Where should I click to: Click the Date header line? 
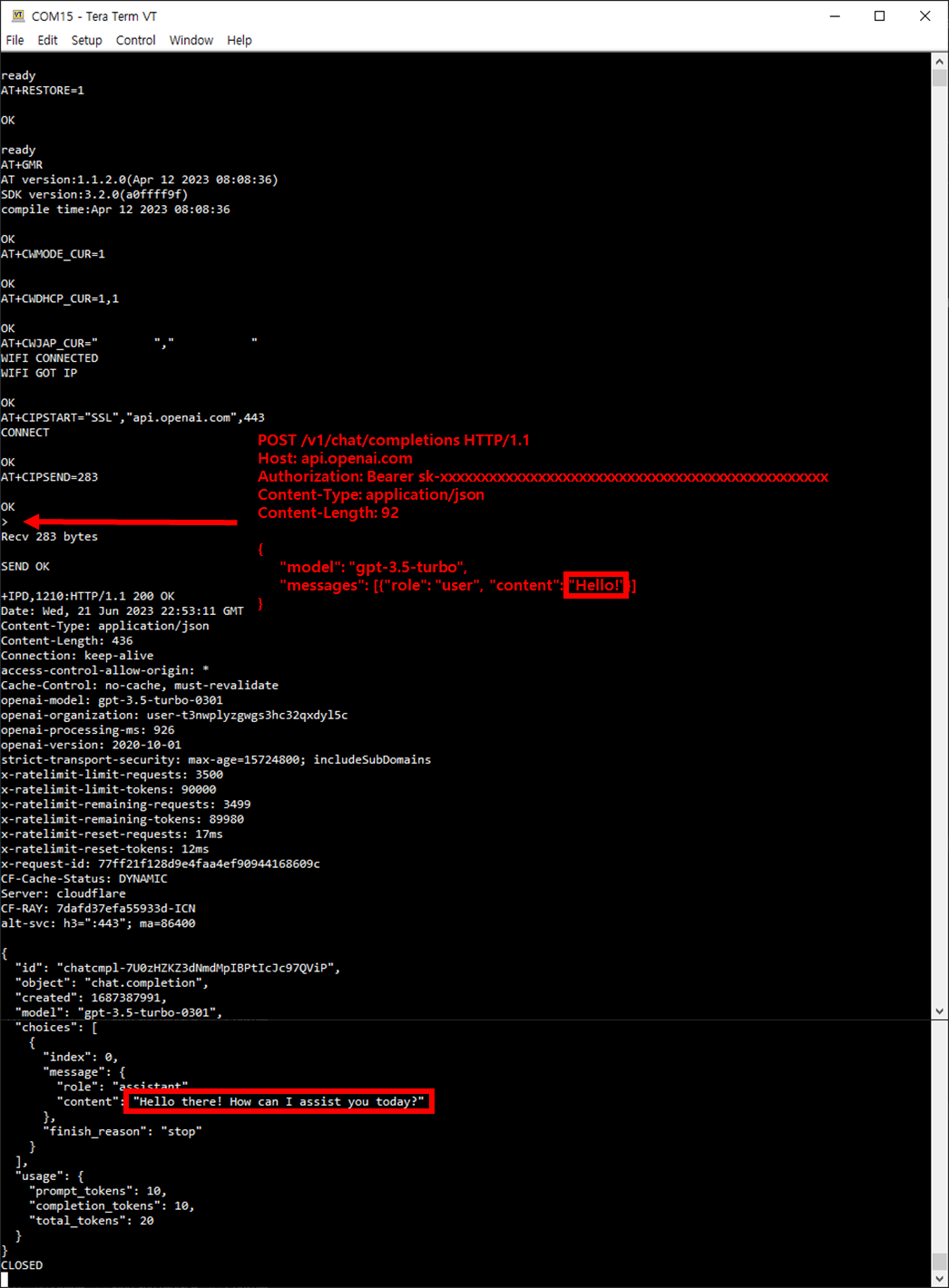pyautogui.click(x=122, y=611)
